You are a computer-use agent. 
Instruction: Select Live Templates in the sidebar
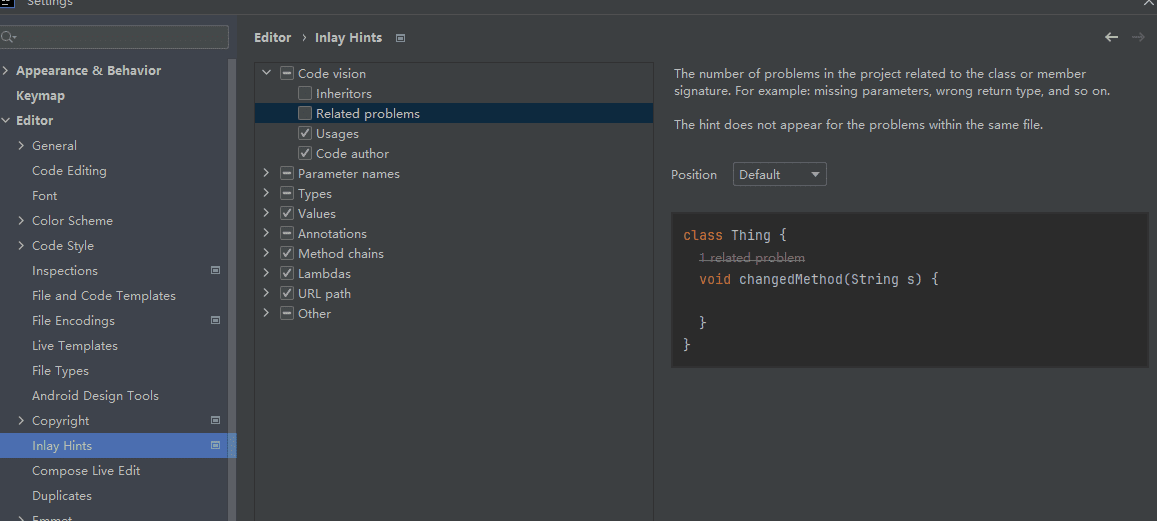point(74,345)
